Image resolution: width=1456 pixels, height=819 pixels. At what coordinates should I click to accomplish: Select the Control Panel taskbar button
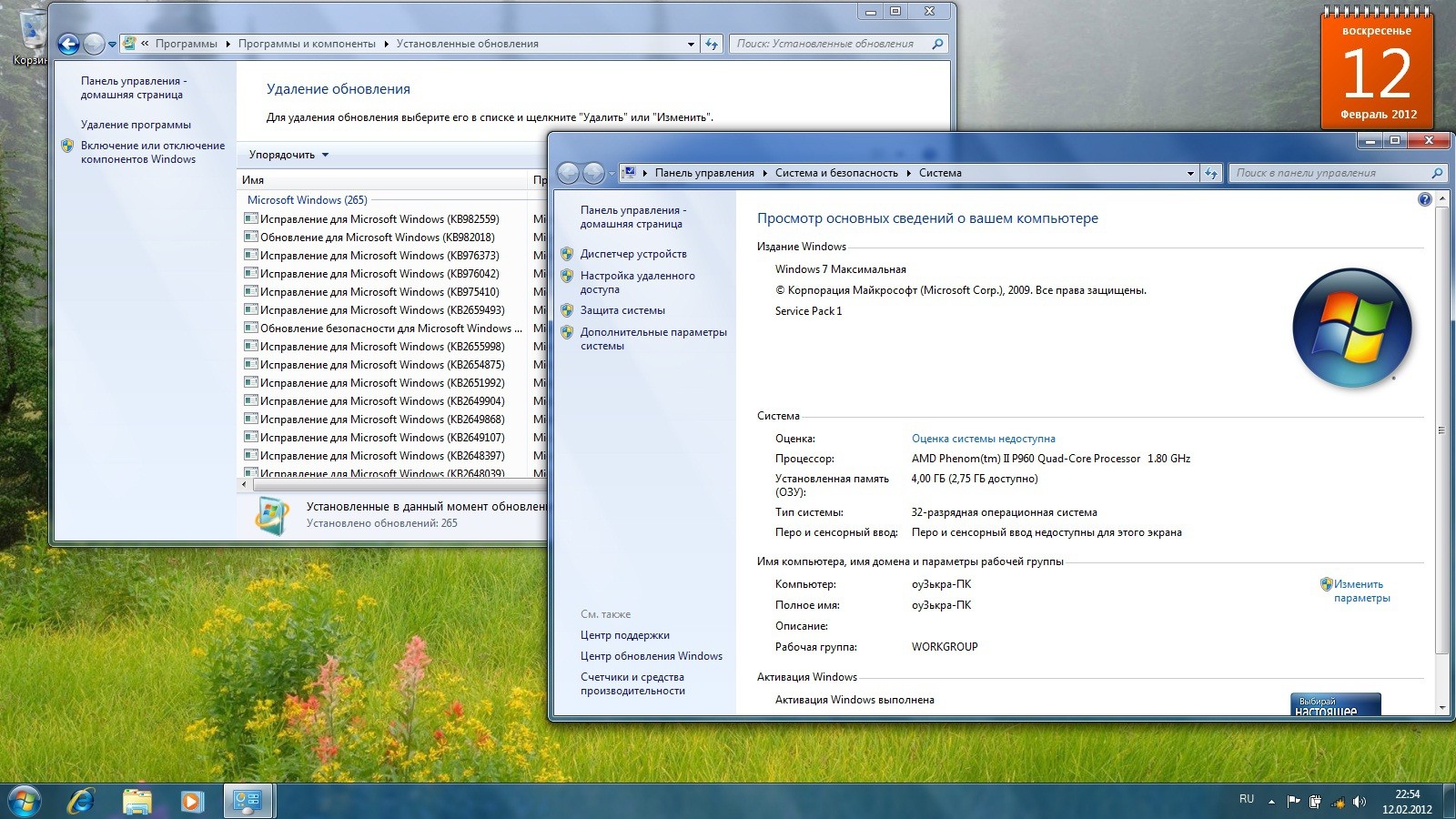pyautogui.click(x=248, y=802)
